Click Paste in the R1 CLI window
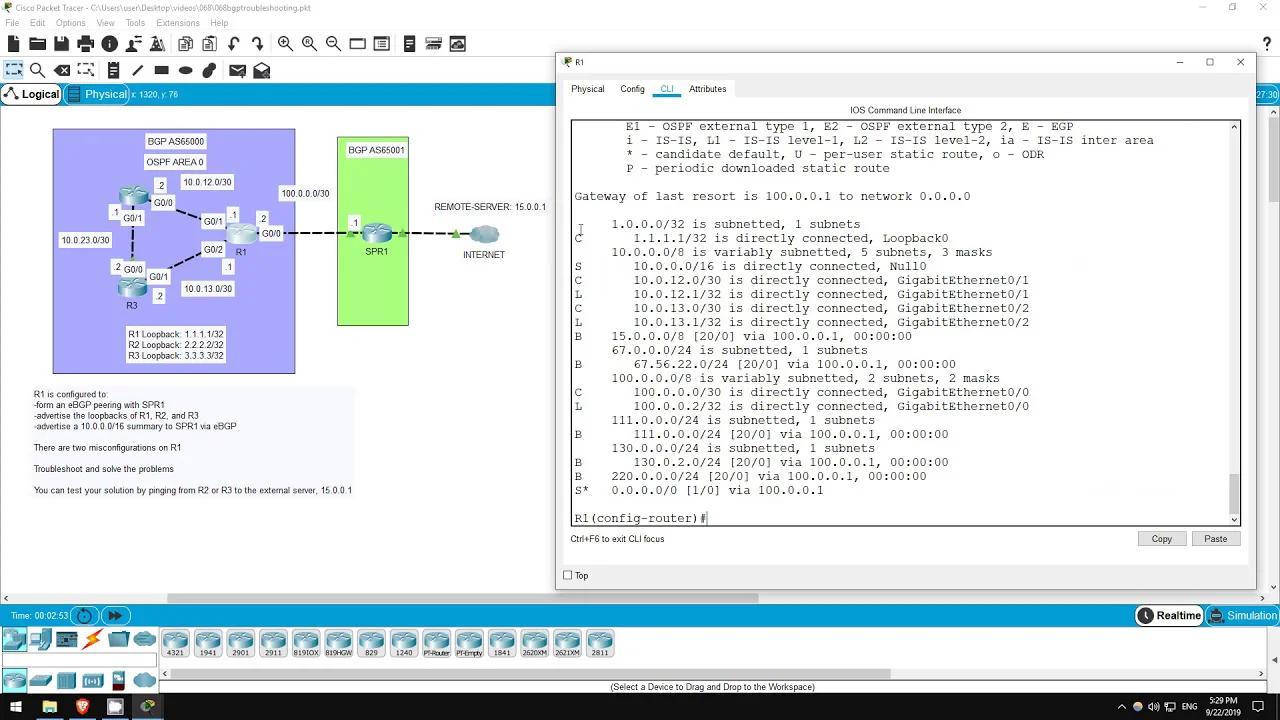 pos(1216,539)
